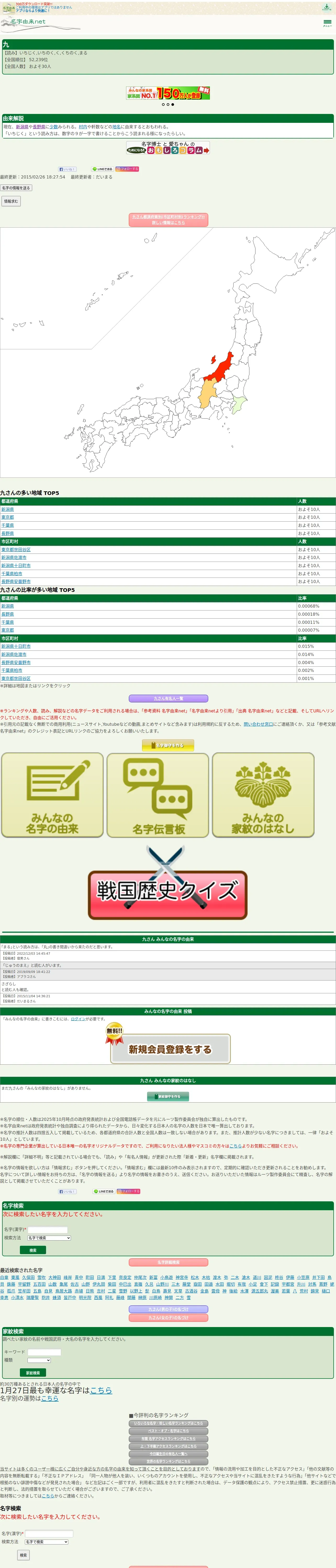Open the みんなの名字の由来 tile icon
The height and width of the screenshot is (1568, 336).
tap(52, 795)
